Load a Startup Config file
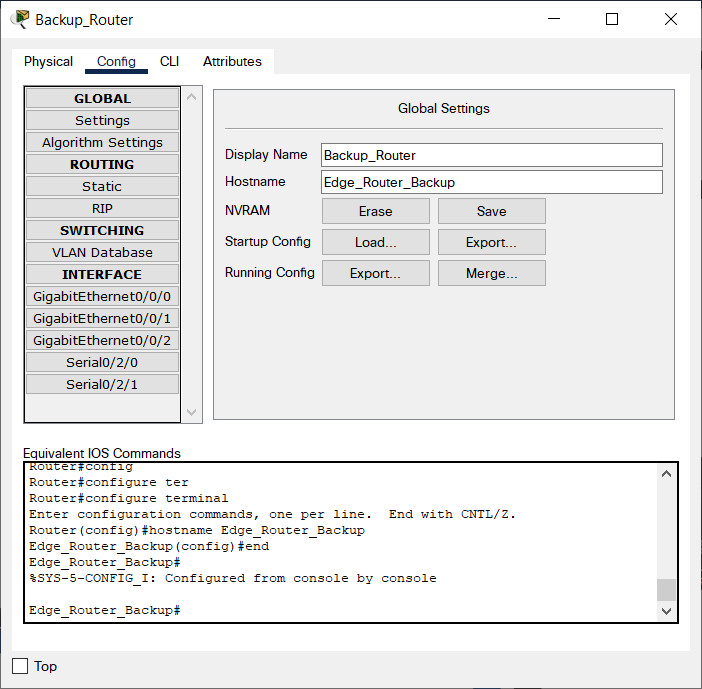 pos(375,242)
